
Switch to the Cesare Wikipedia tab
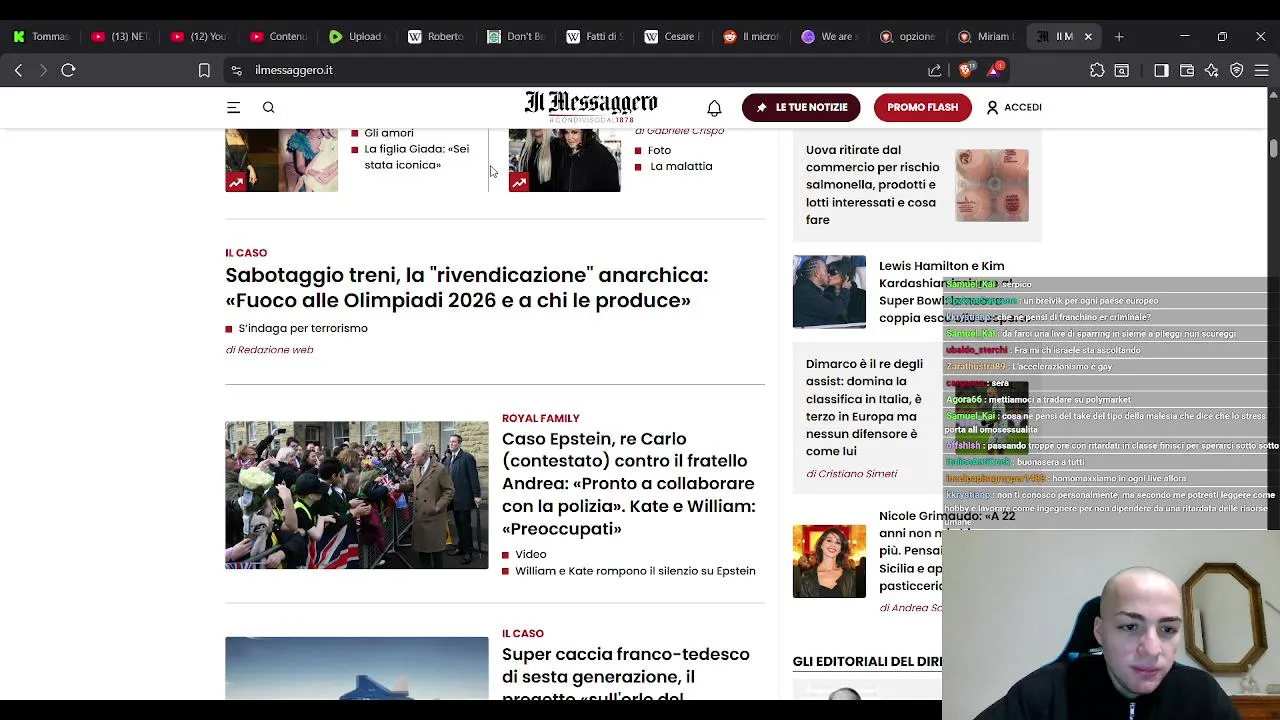tap(673, 36)
